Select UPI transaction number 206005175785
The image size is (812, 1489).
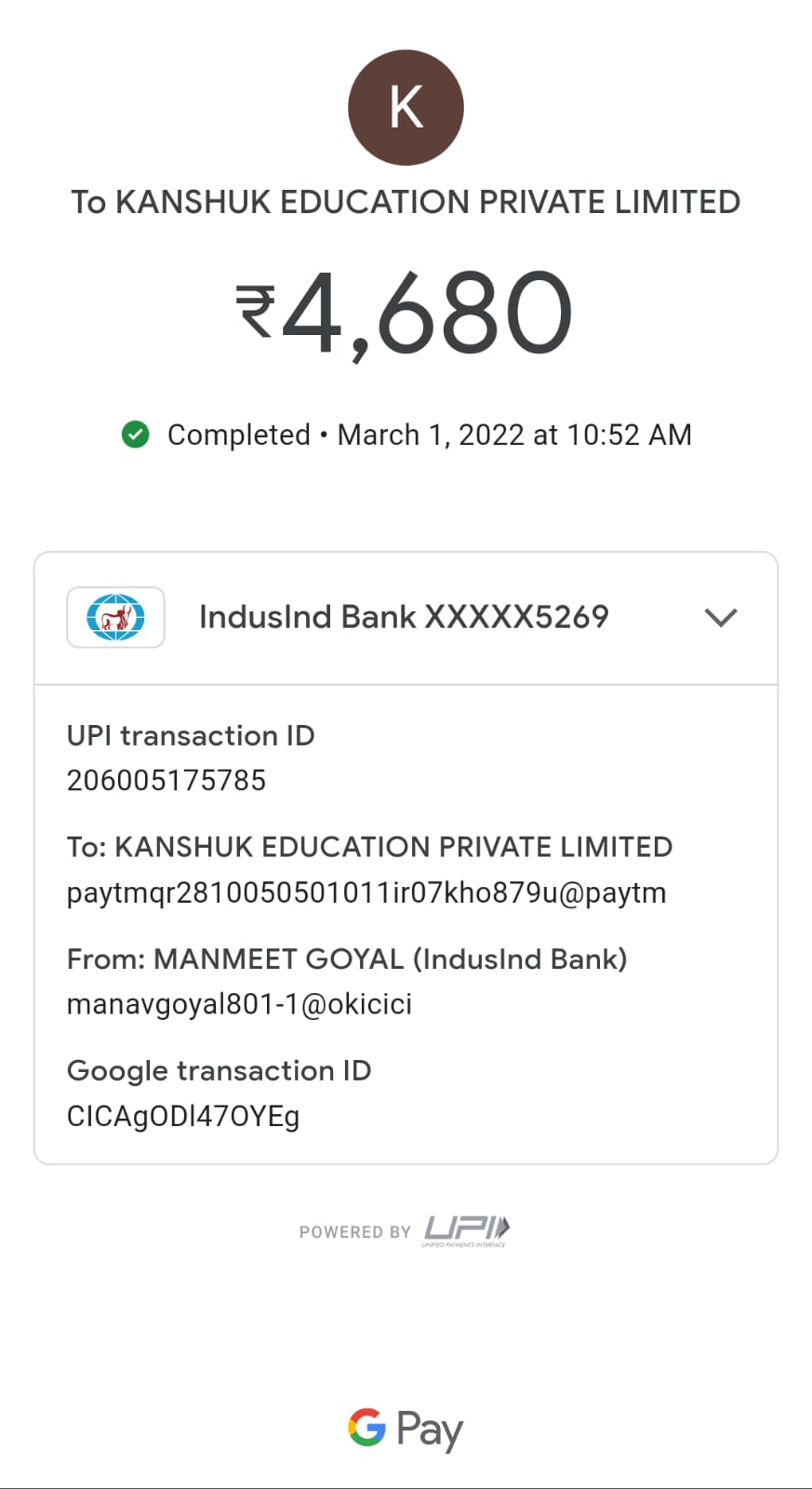[x=166, y=781]
